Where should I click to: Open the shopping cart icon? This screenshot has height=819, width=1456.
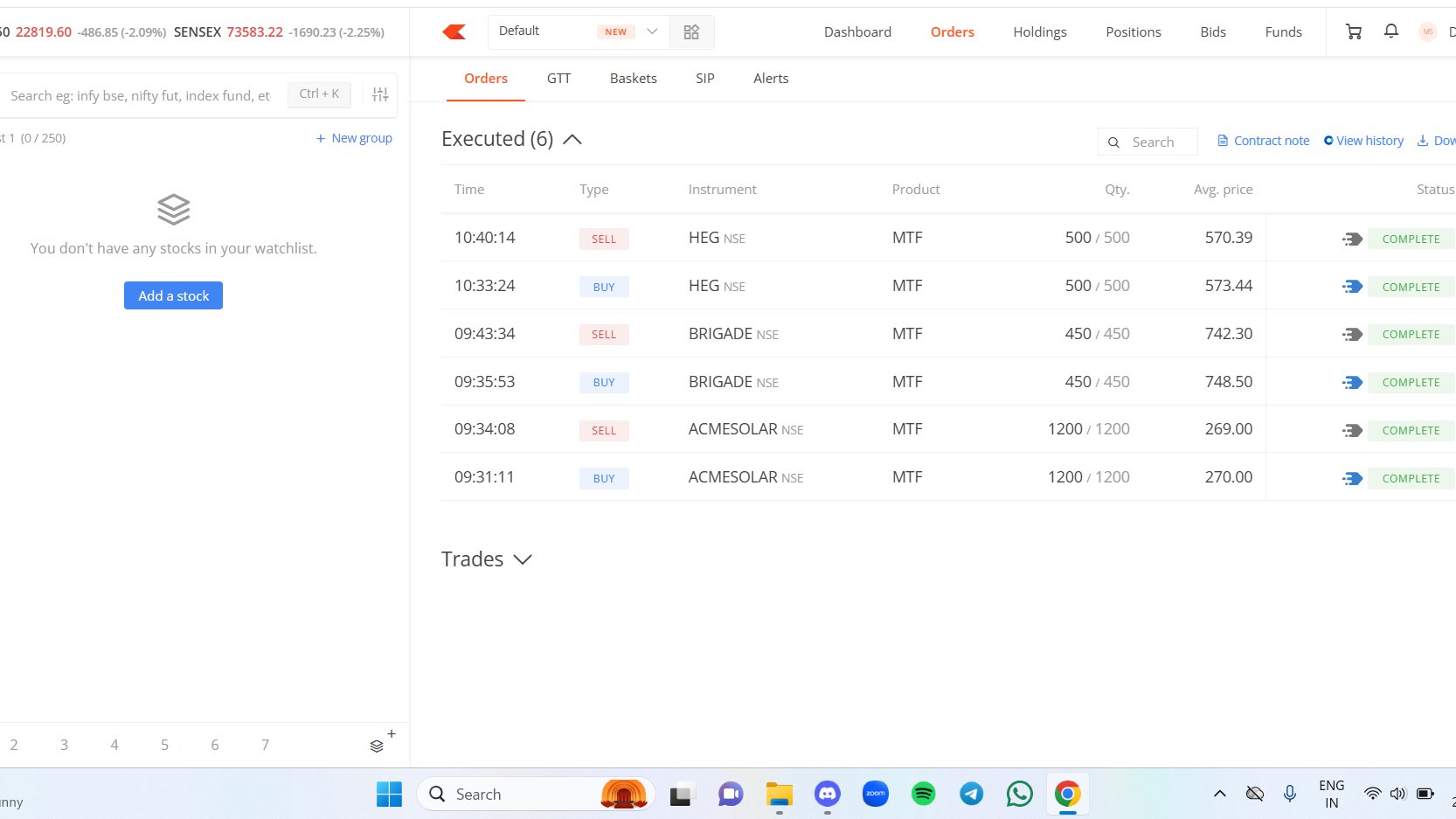pyautogui.click(x=1354, y=32)
